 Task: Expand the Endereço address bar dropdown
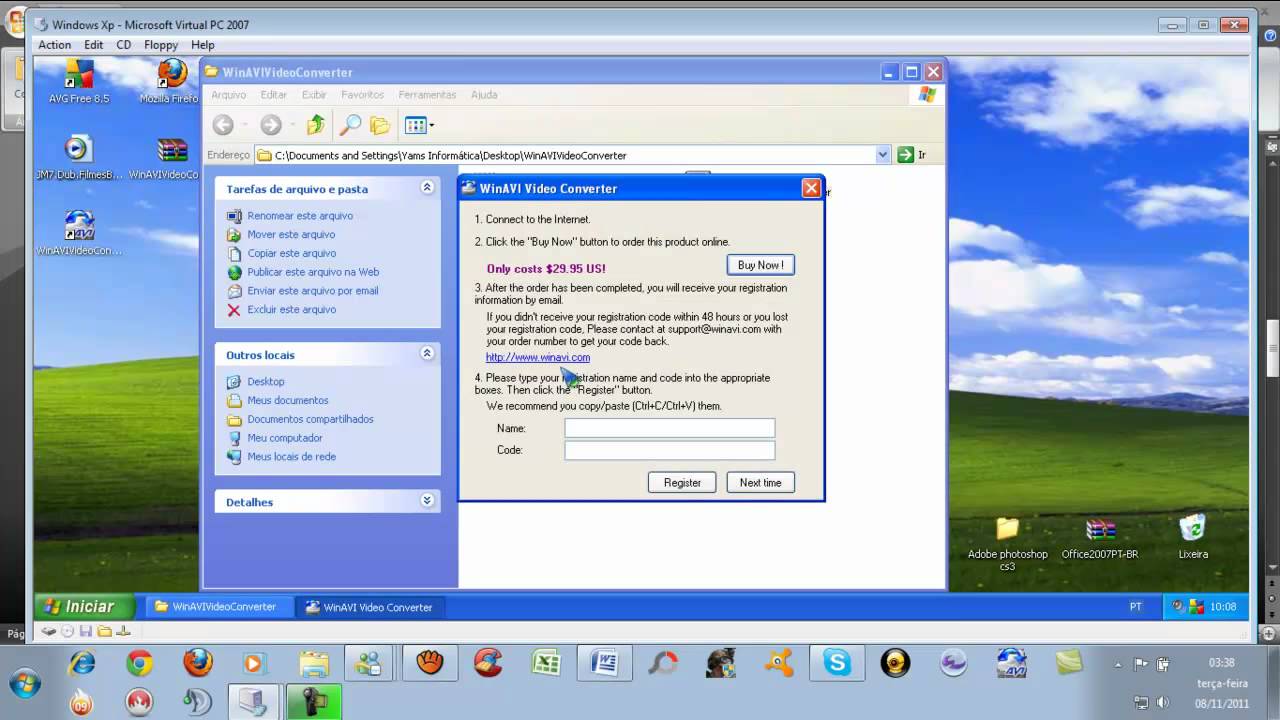pyautogui.click(x=883, y=155)
